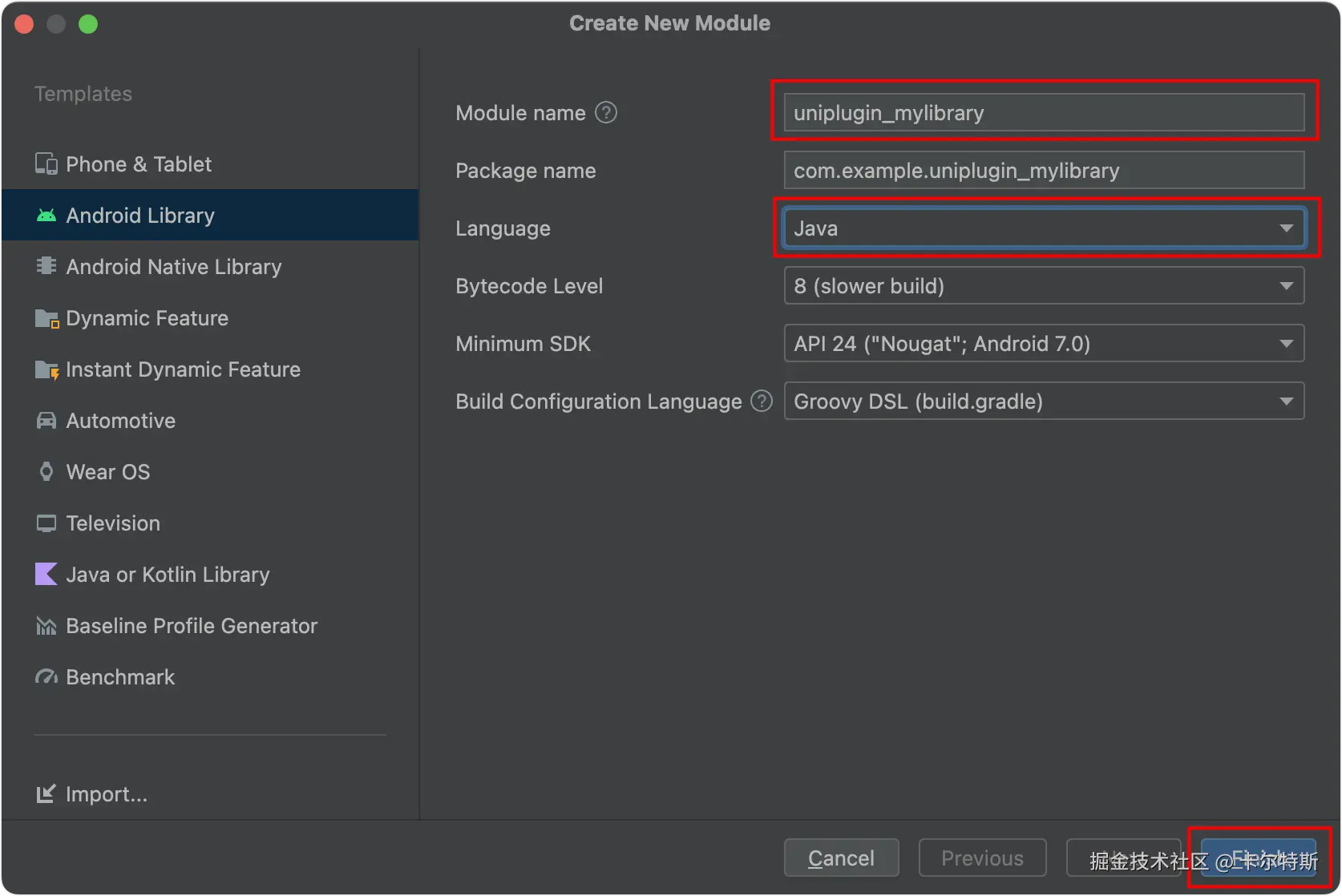Select the Phone & Tablet template icon

click(46, 164)
